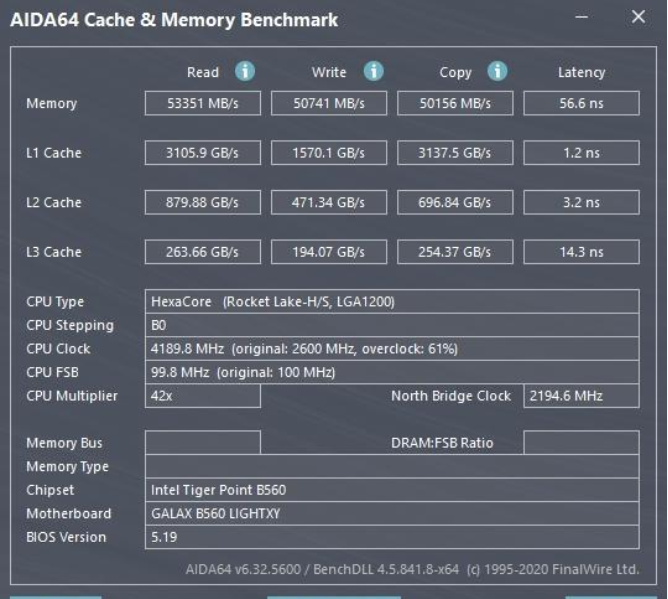This screenshot has height=599, width=668.
Task: Click the CPU Type field
Action: click(x=392, y=302)
